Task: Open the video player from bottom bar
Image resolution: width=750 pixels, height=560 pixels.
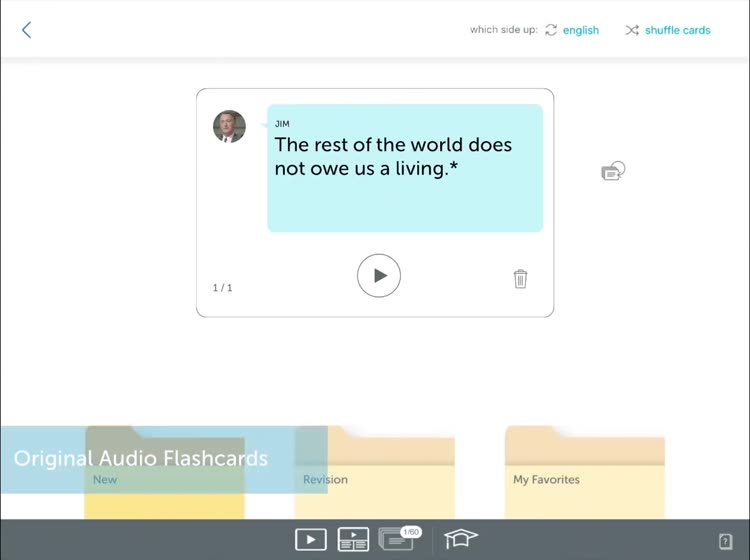Action: pos(311,540)
